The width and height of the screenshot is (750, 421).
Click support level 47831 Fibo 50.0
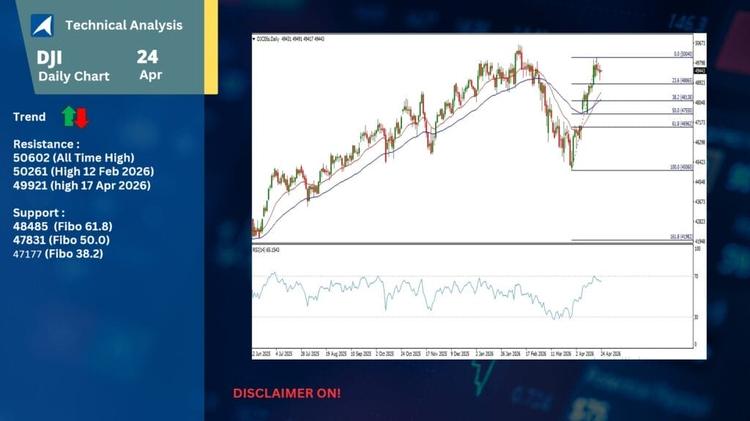coord(61,240)
